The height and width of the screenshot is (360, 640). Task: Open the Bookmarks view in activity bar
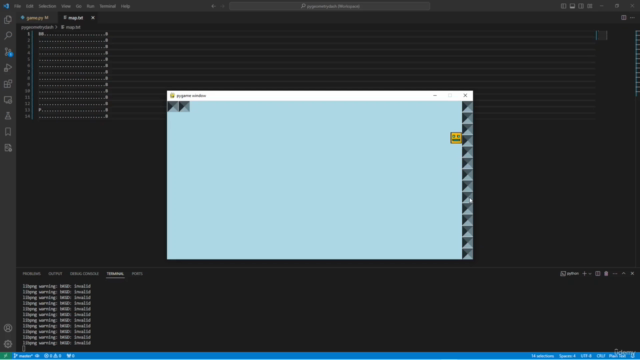point(8,132)
